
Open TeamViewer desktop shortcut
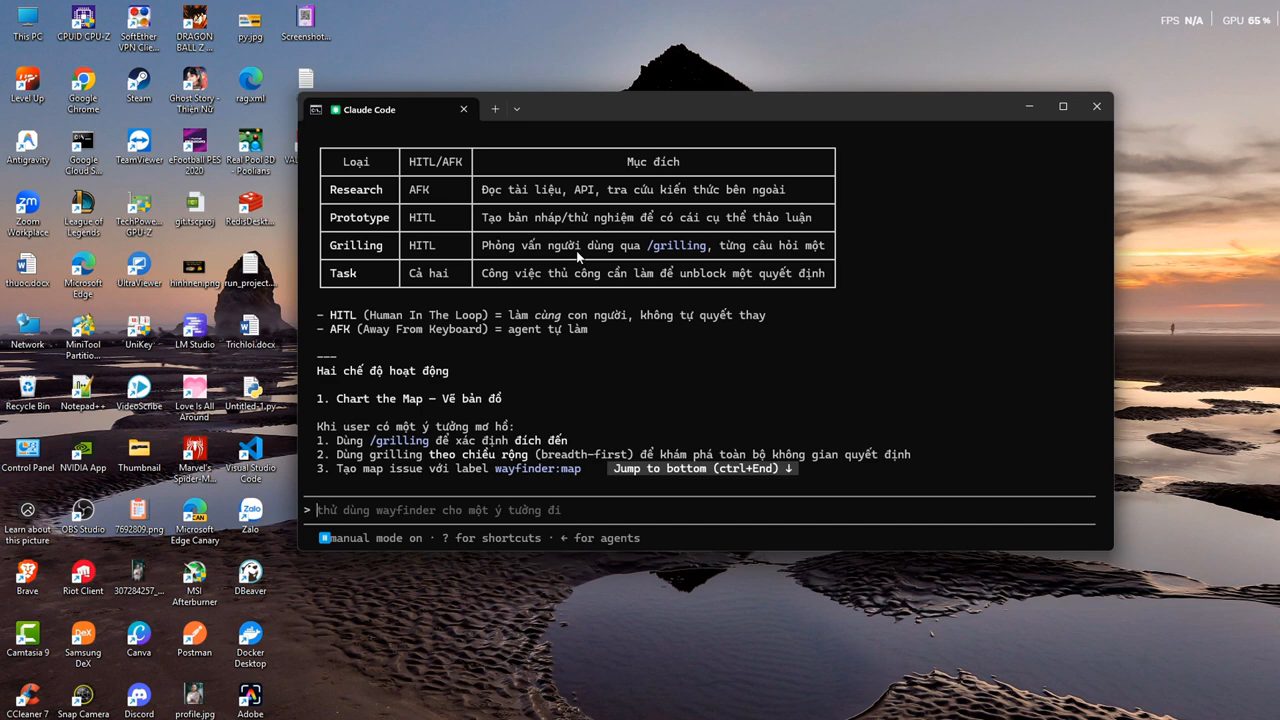139,147
